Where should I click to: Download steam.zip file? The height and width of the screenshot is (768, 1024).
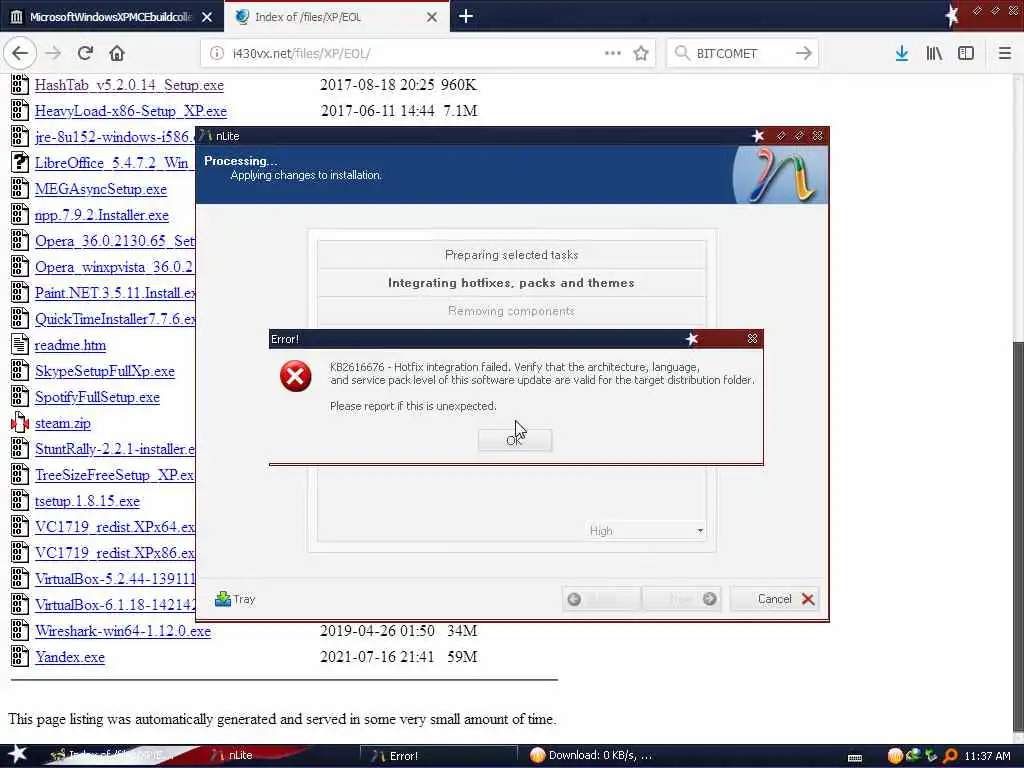63,423
